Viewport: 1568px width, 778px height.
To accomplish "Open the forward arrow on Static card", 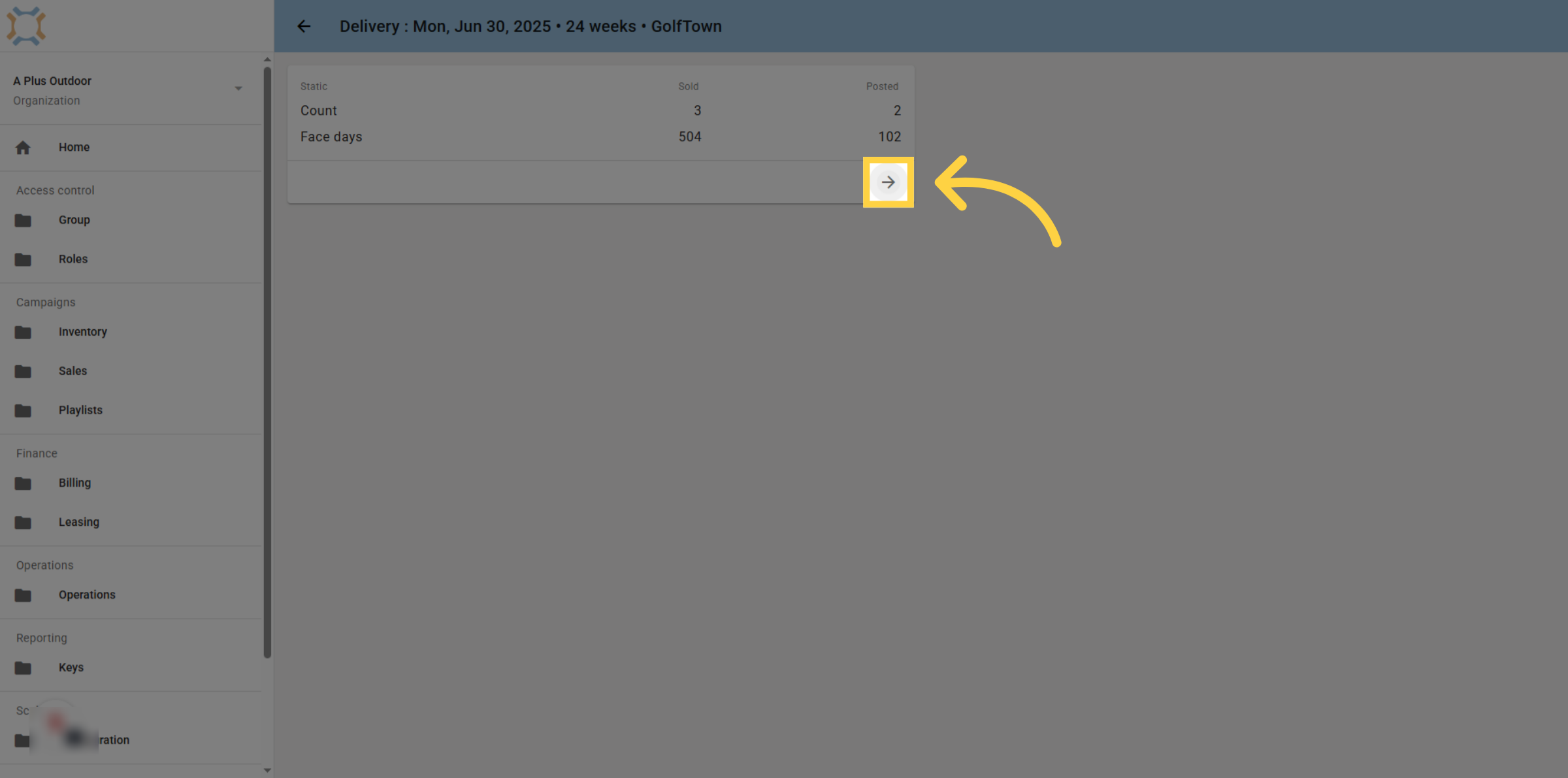I will tap(888, 182).
